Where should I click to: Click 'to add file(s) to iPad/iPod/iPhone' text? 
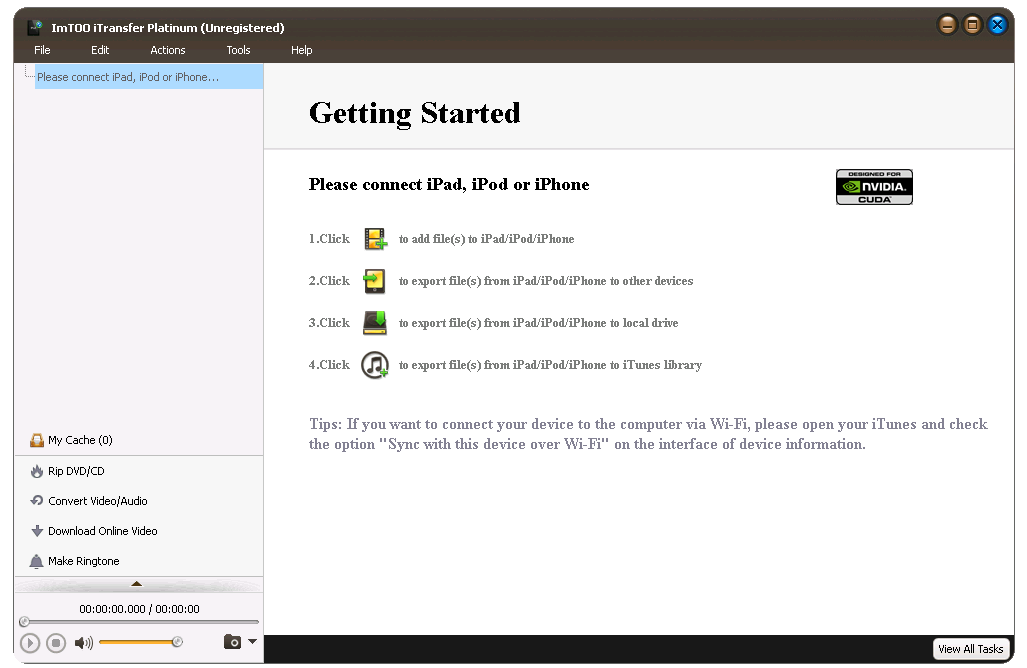tap(486, 239)
